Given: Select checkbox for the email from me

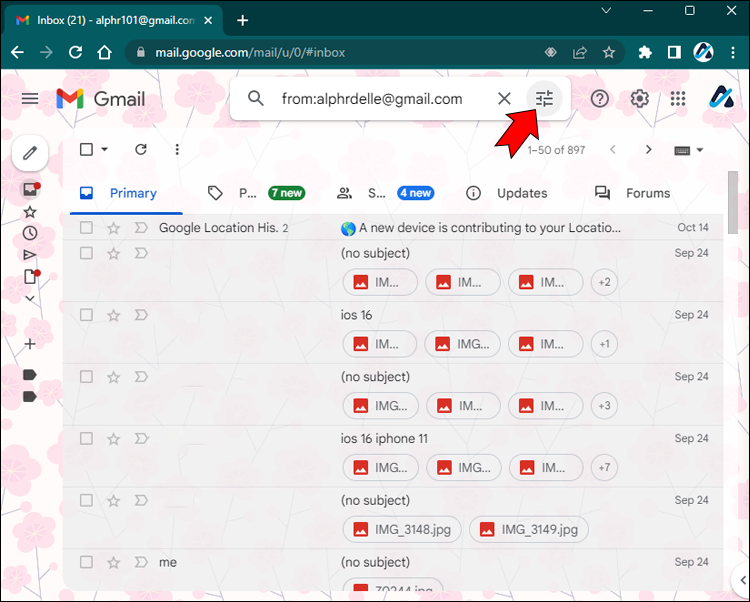Looking at the screenshot, I should [87, 562].
